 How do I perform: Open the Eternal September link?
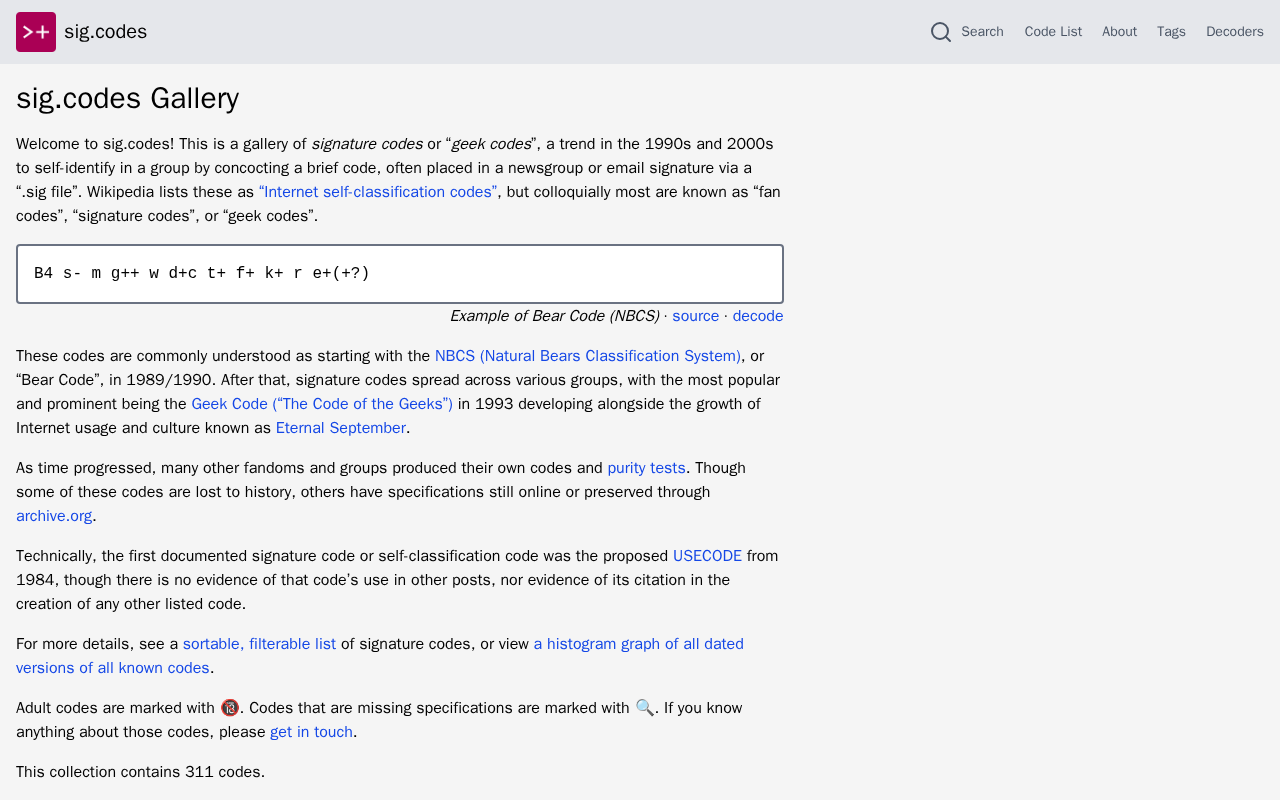click(x=341, y=428)
